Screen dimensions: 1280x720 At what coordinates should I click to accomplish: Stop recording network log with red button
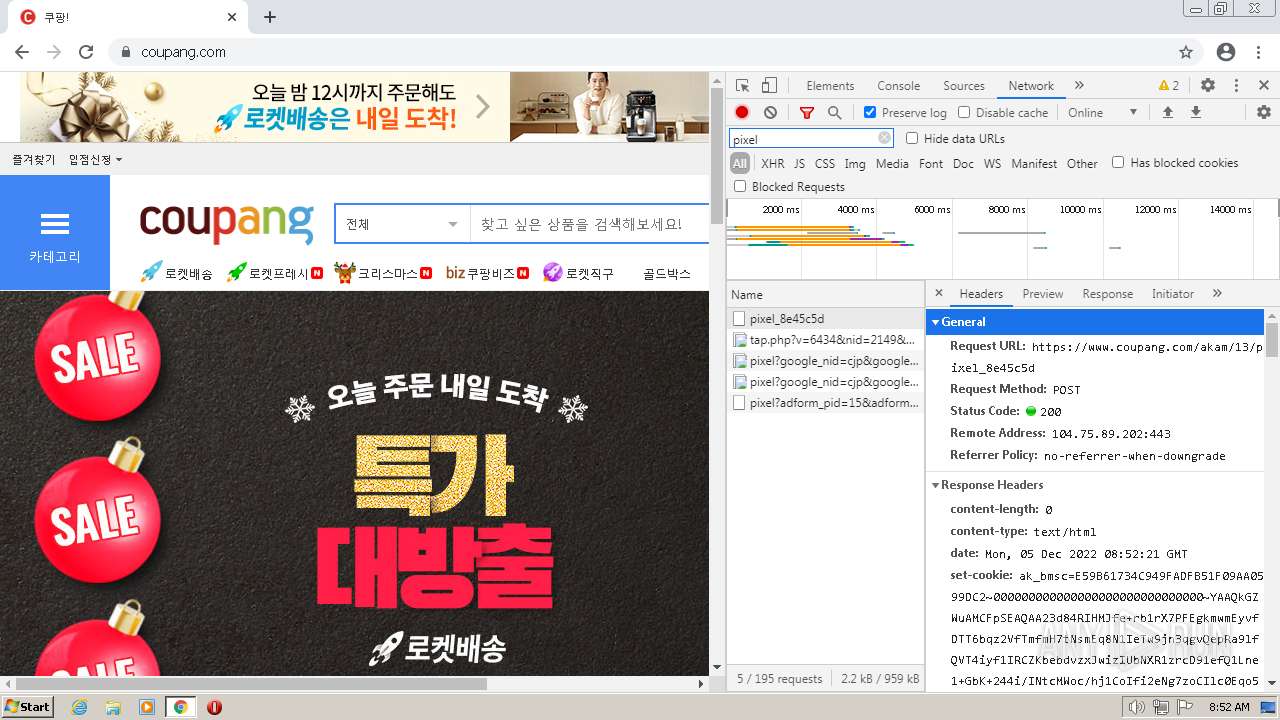coord(742,113)
